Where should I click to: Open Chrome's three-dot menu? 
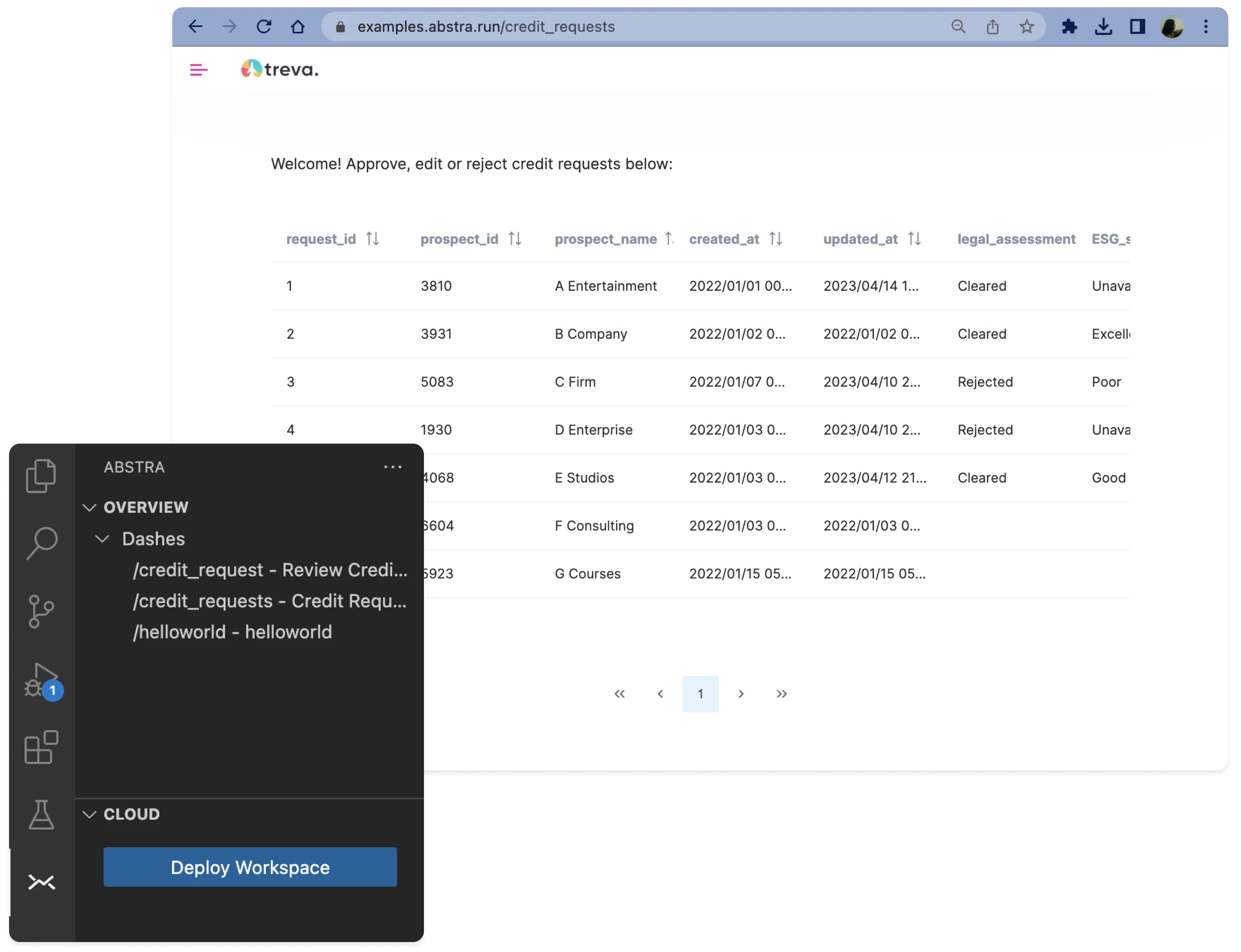pyautogui.click(x=1206, y=26)
